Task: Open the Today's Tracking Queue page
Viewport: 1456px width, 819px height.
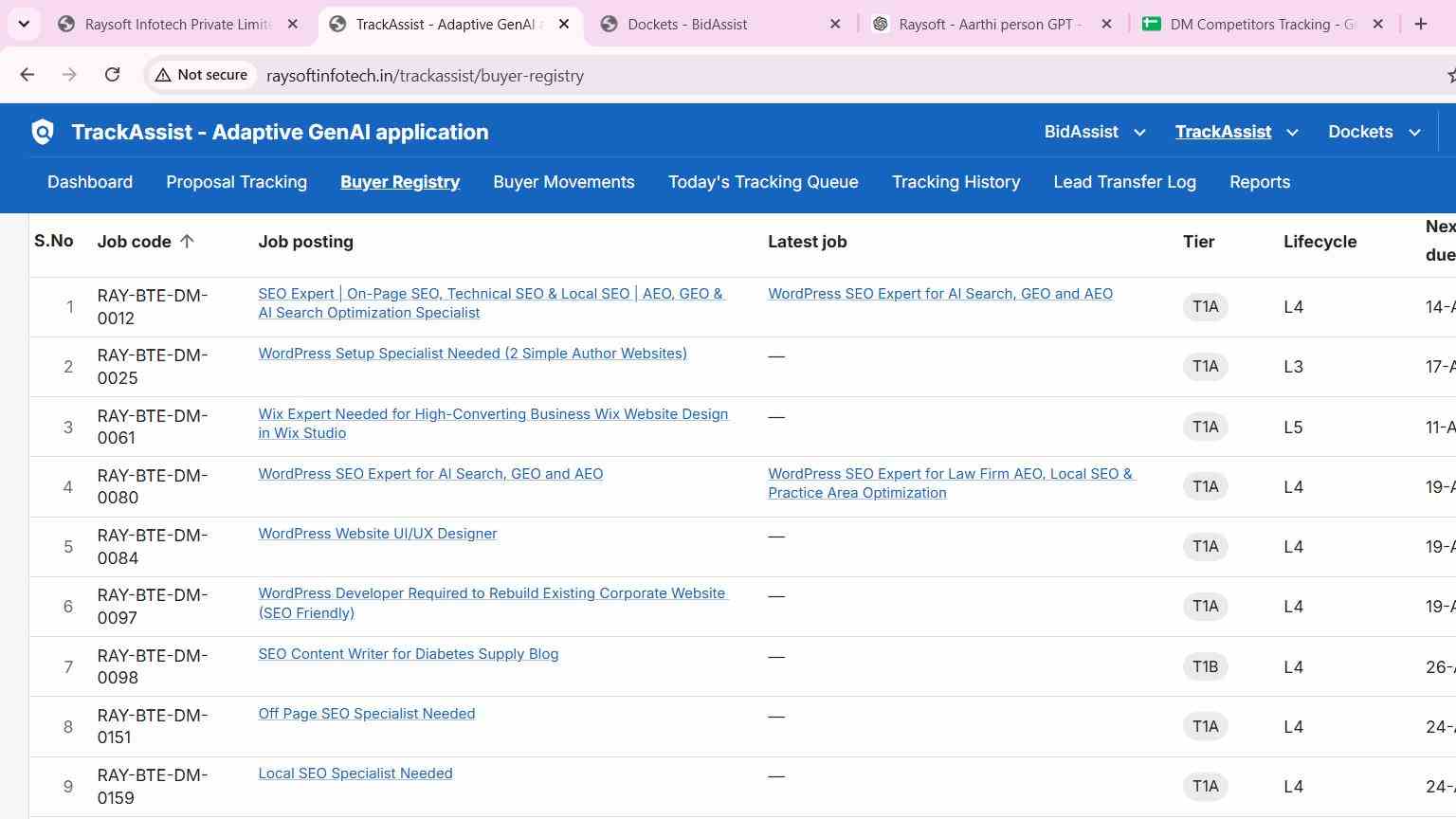Action: (x=763, y=182)
